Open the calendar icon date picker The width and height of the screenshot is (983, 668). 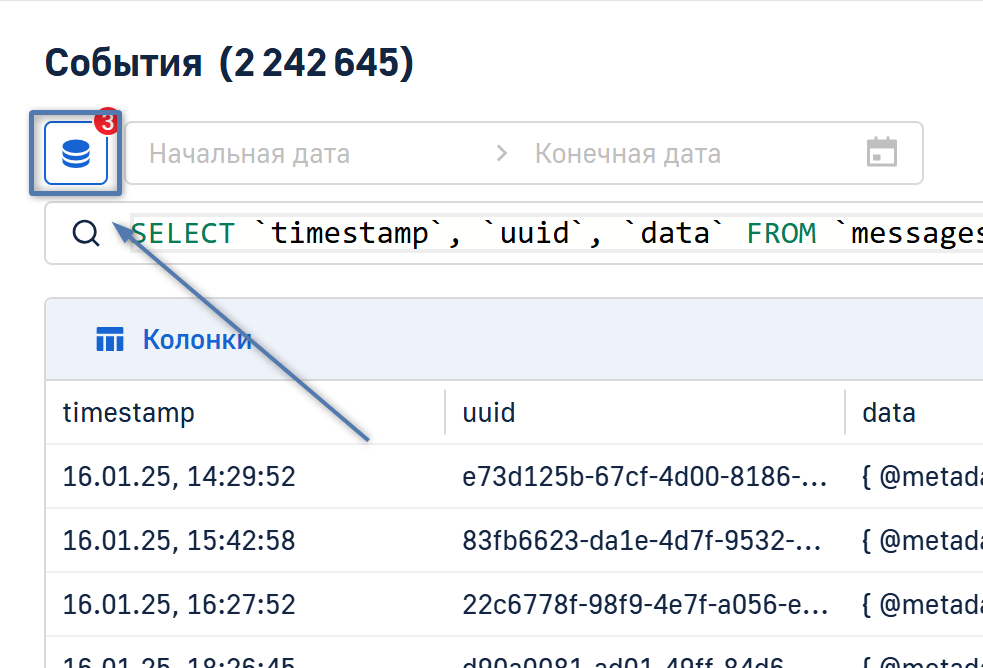tap(881, 153)
